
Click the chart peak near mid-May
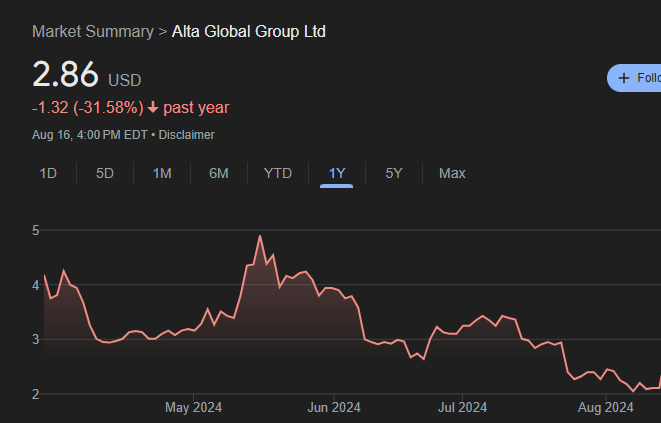coord(260,236)
